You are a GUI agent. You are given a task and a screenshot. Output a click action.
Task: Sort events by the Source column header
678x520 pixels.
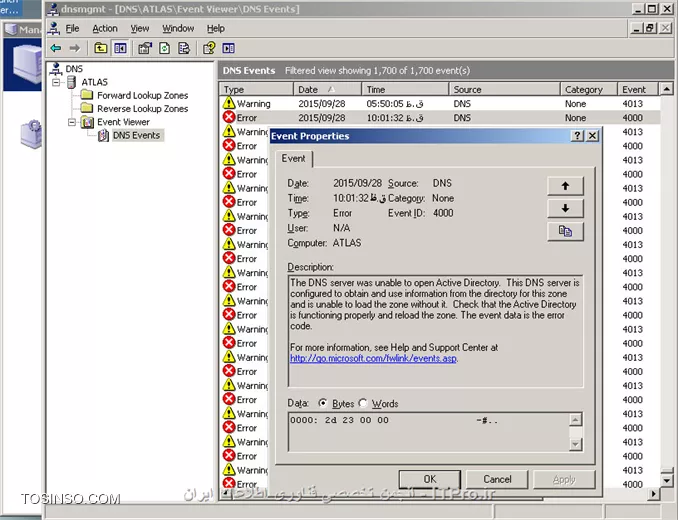point(505,89)
